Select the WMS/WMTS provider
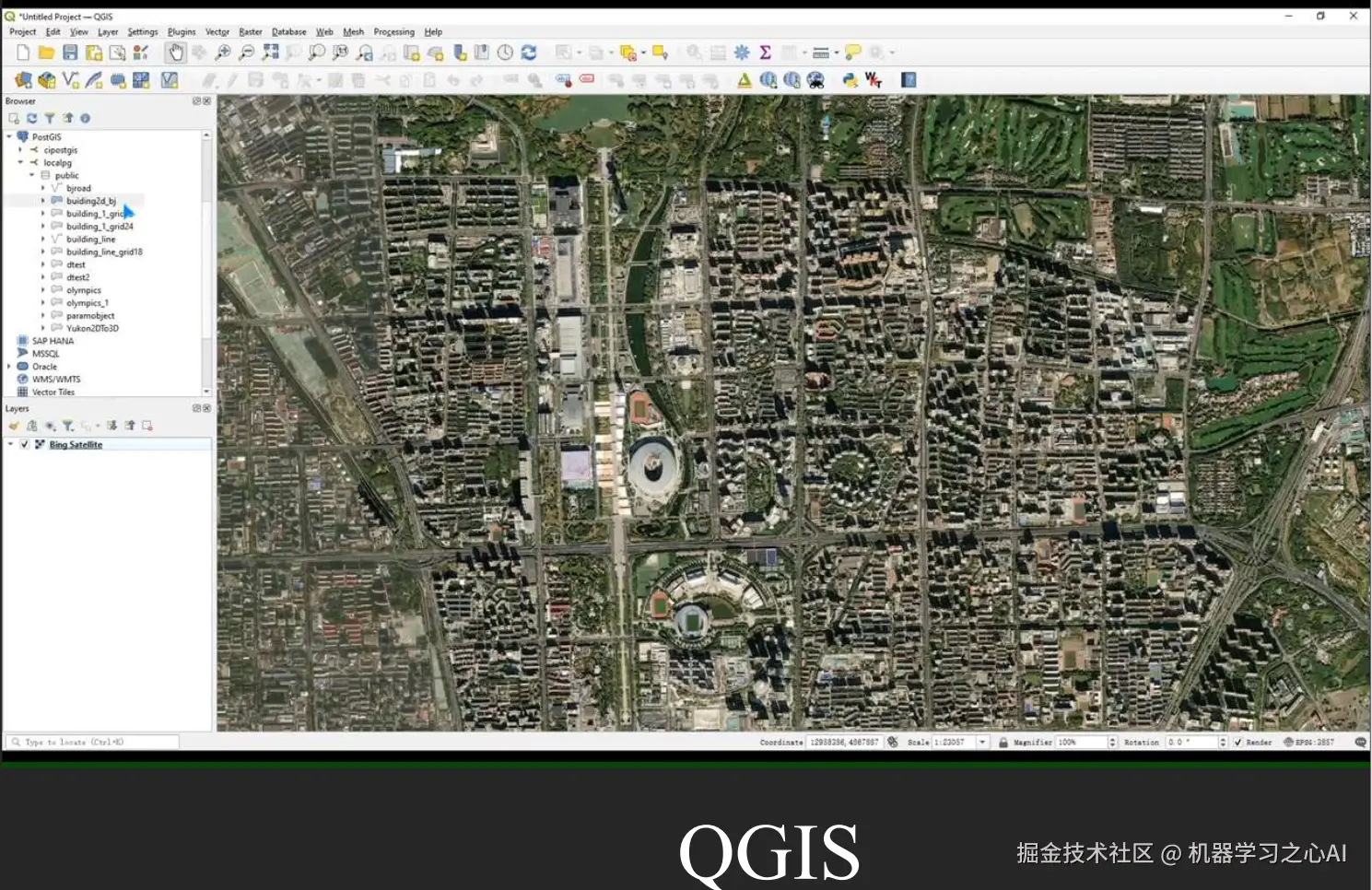Viewport: 1372px width, 890px height. [x=56, y=379]
